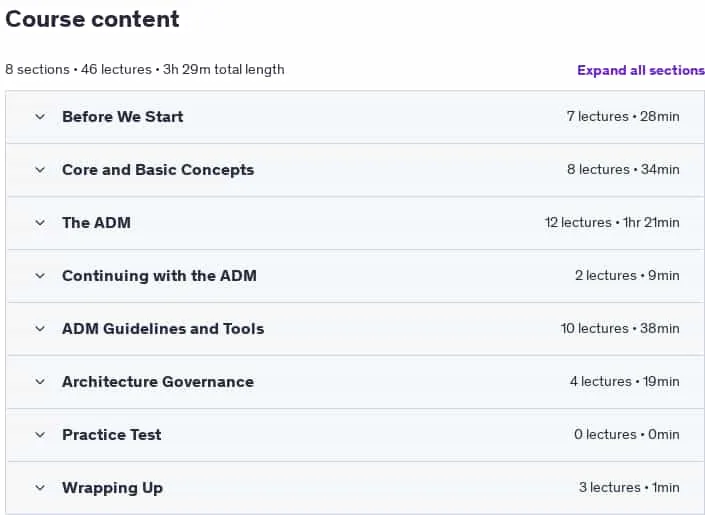This screenshot has height=515, width=705.
Task: Expand the Before We Start chevron
Action: (40, 117)
